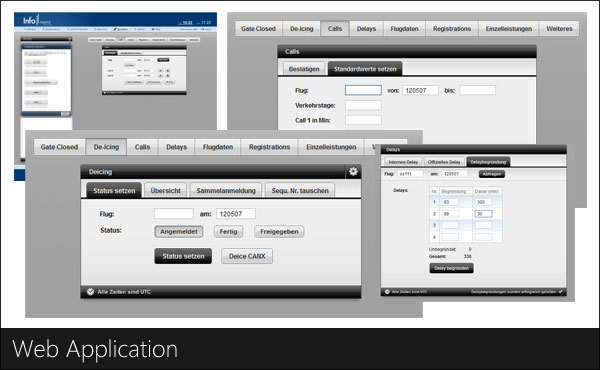The height and width of the screenshot is (370, 600).
Task: Open De-Icing tab in the Calls screenshot
Action: click(302, 29)
